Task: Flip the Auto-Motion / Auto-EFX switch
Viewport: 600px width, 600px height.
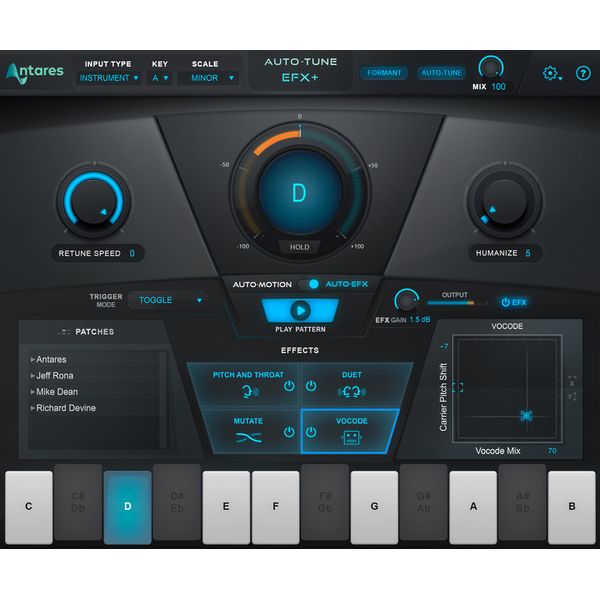Action: coord(310,284)
